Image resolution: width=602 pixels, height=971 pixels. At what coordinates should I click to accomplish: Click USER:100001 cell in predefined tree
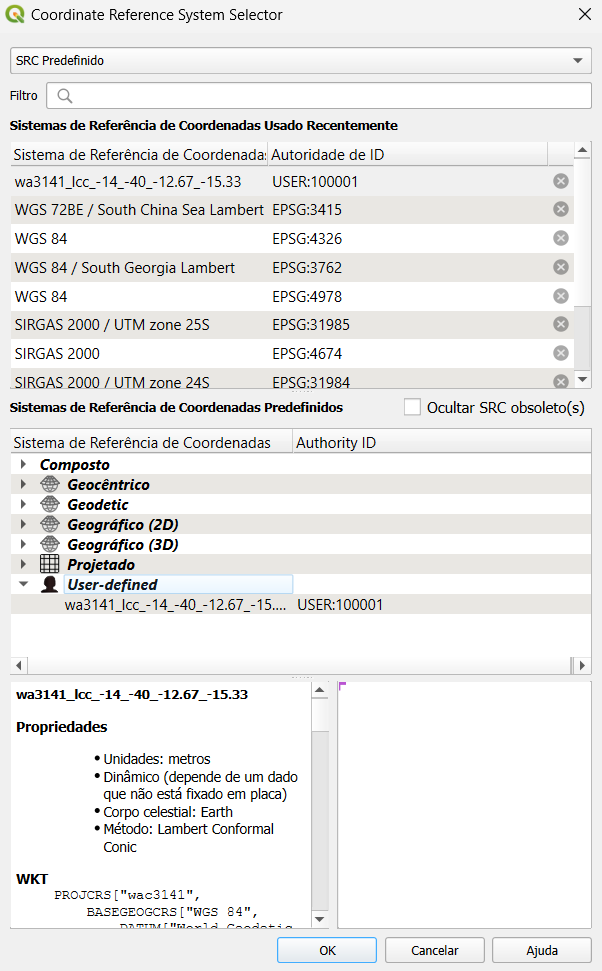(x=340, y=604)
